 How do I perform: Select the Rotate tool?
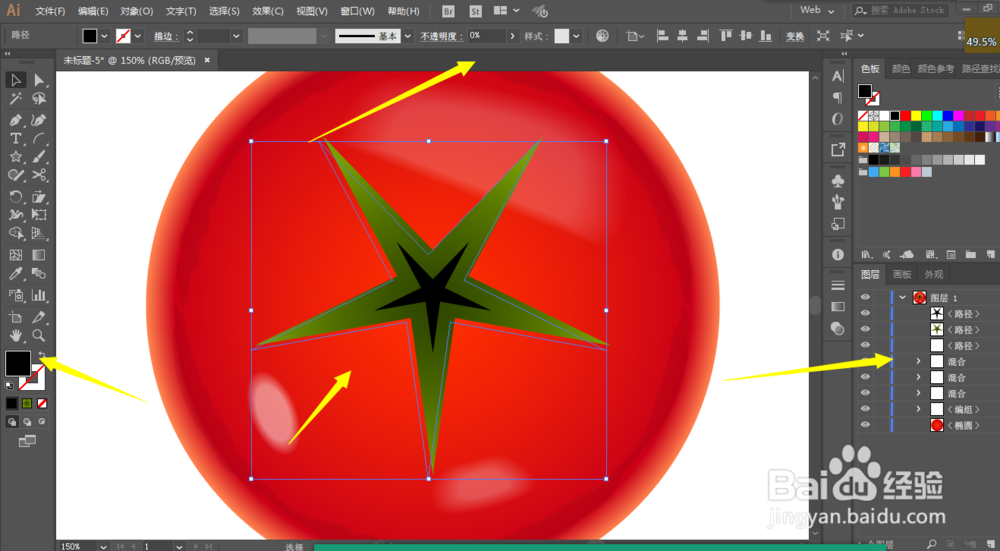pyautogui.click(x=16, y=196)
